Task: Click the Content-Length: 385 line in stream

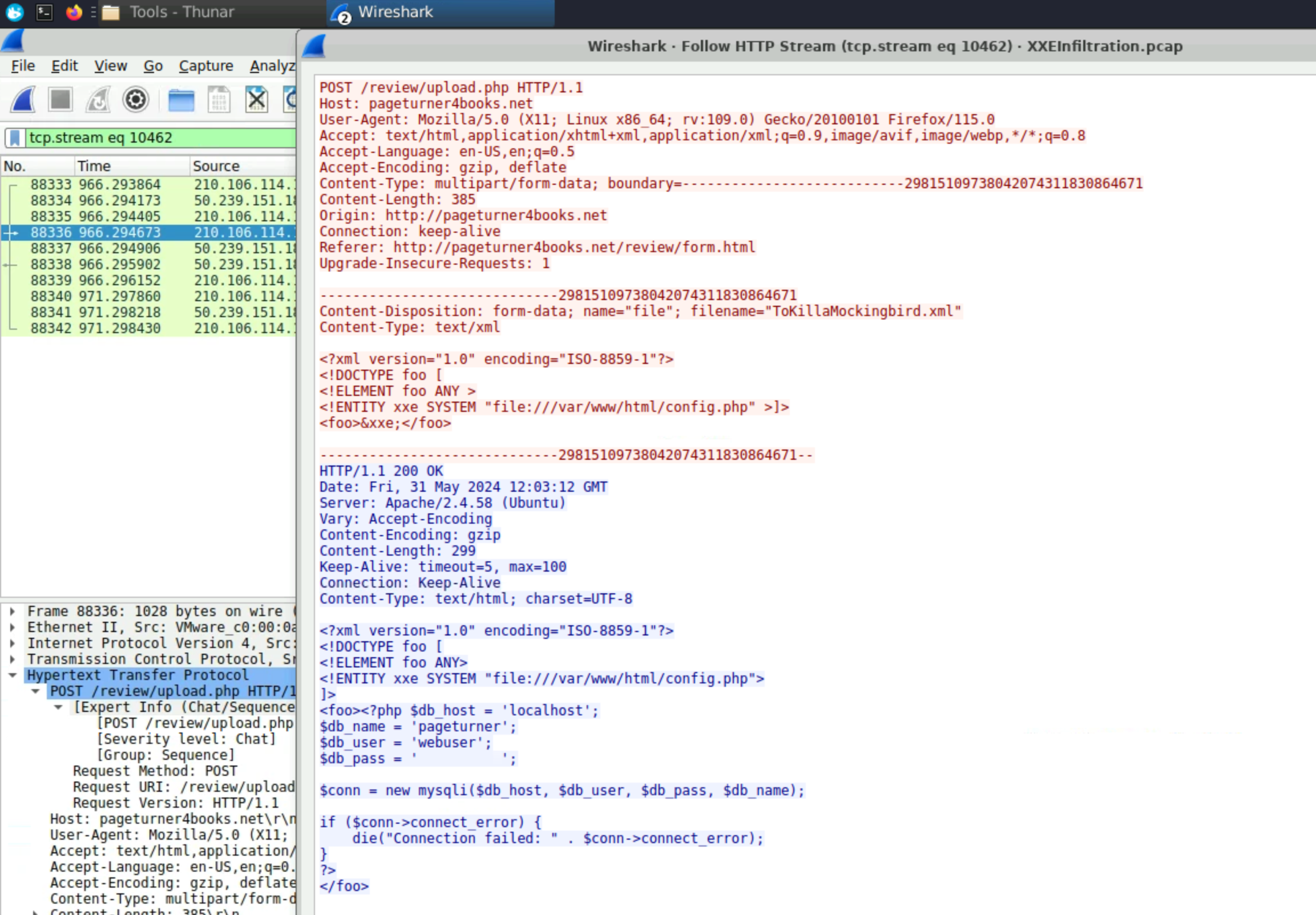Action: 397,200
